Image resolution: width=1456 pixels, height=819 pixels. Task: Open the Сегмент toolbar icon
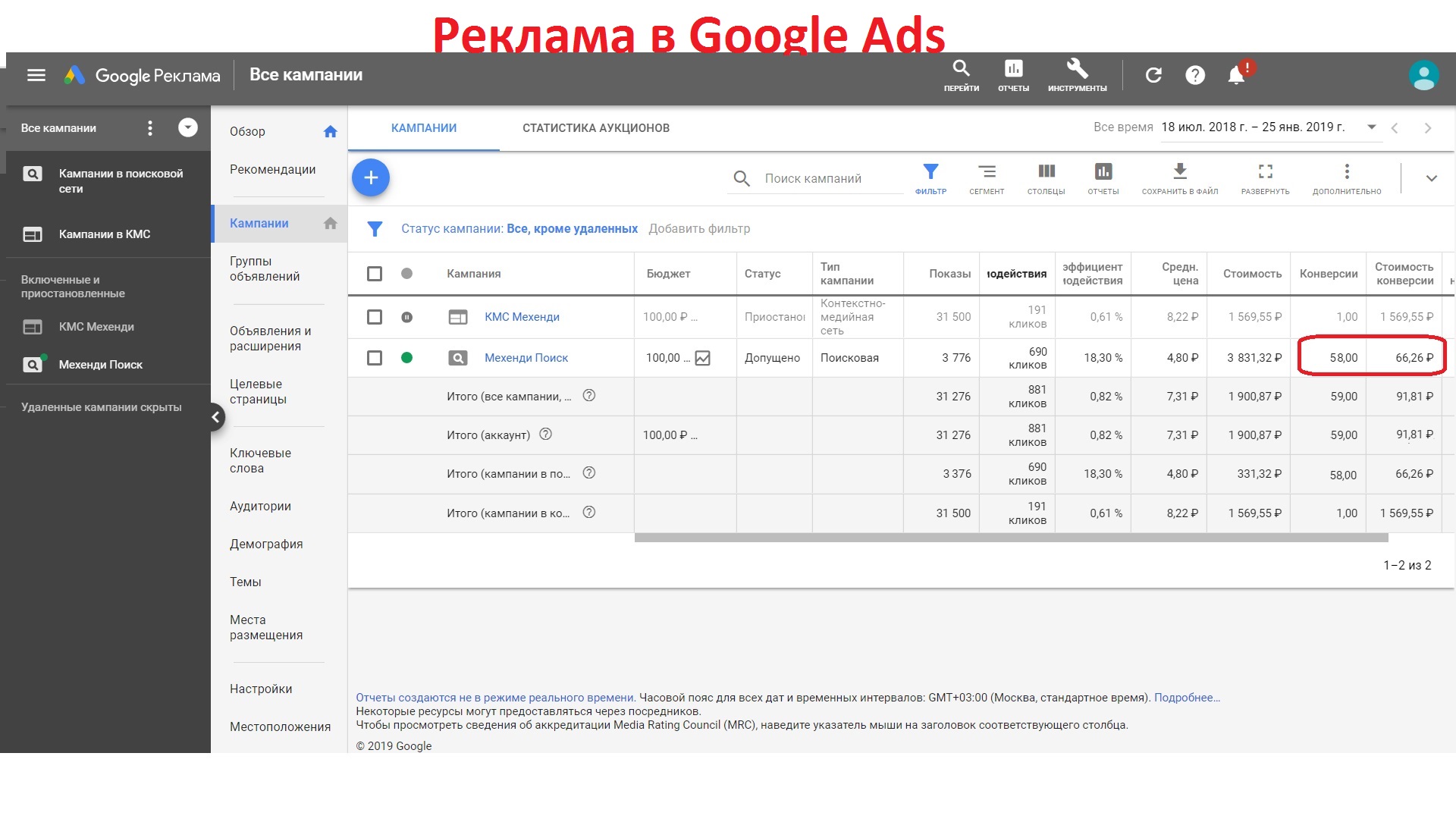(987, 179)
